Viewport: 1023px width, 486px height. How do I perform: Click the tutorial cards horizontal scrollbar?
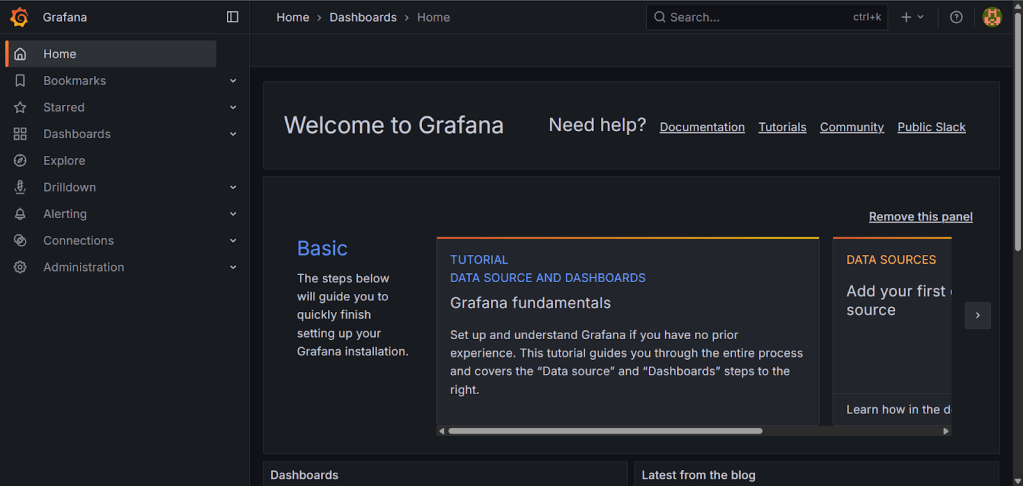pyautogui.click(x=605, y=431)
